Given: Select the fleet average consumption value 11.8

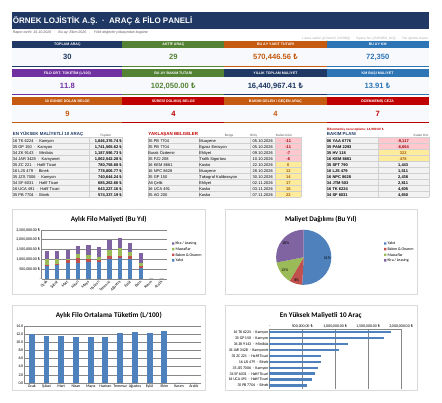Looking at the screenshot, I should pos(67,86).
